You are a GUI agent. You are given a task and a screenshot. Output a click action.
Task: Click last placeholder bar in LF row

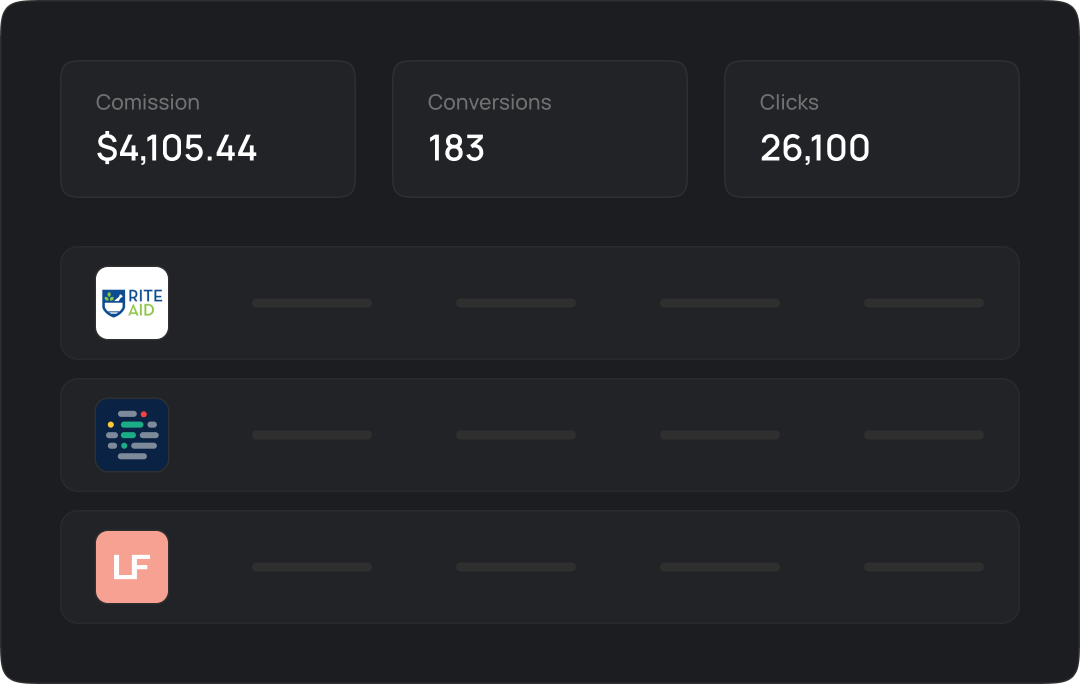click(x=924, y=567)
